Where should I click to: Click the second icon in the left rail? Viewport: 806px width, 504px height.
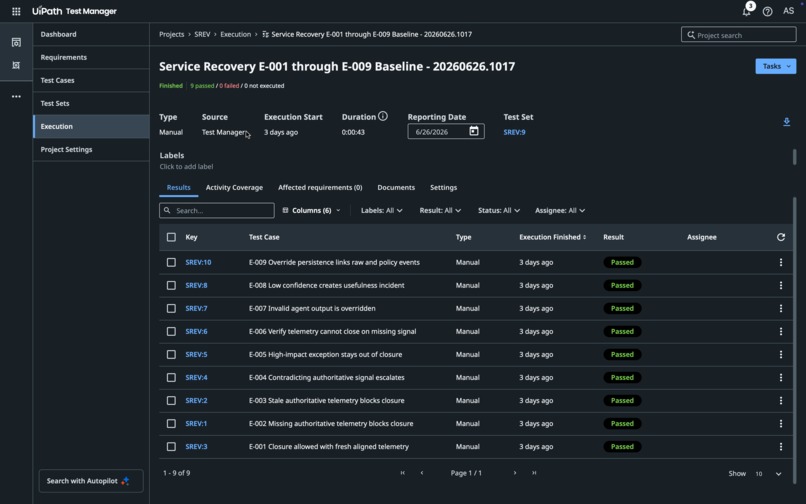[16, 65]
